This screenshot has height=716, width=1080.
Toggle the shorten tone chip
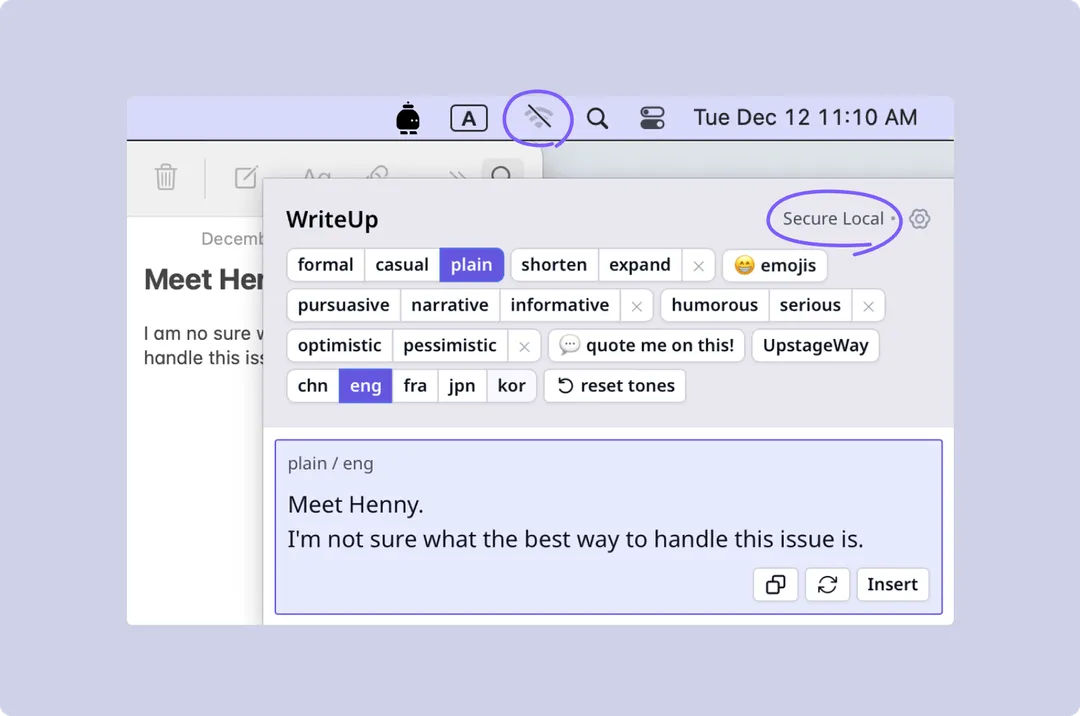(554, 264)
